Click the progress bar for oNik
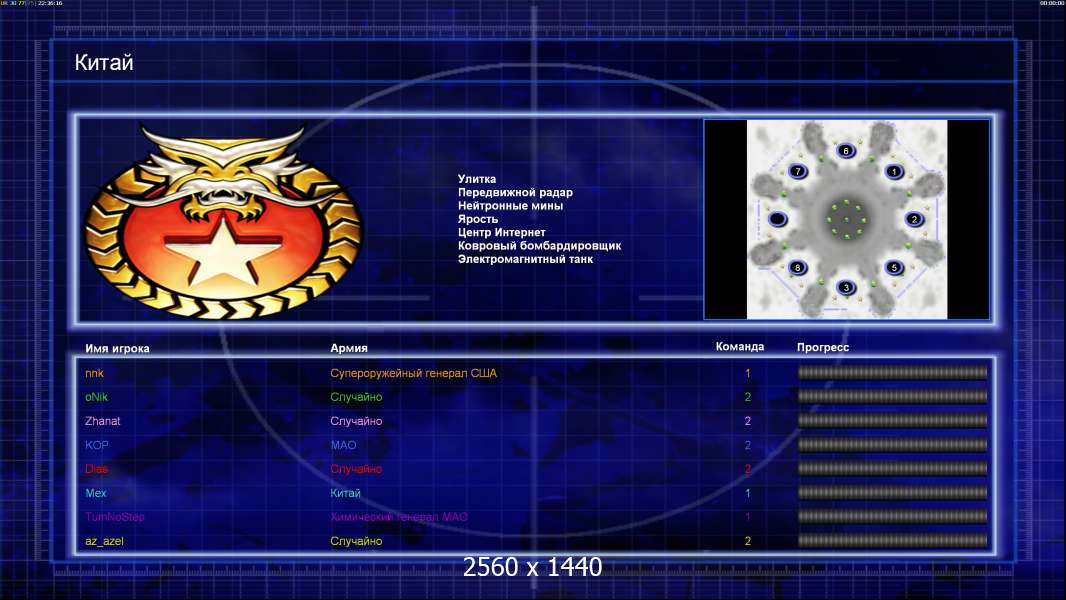The image size is (1066, 600). tap(893, 396)
